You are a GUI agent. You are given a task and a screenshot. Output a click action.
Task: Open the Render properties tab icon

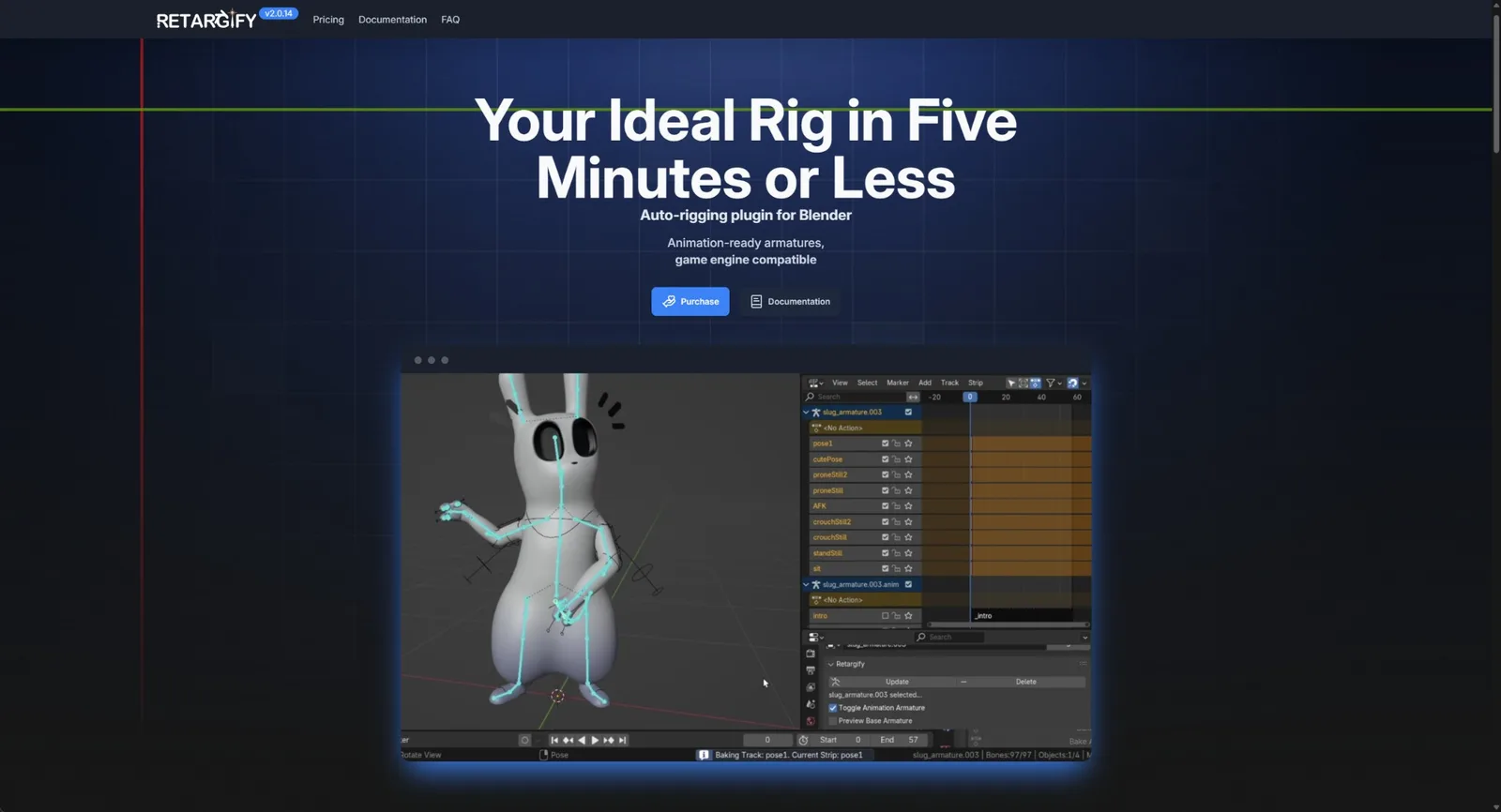pos(811,654)
